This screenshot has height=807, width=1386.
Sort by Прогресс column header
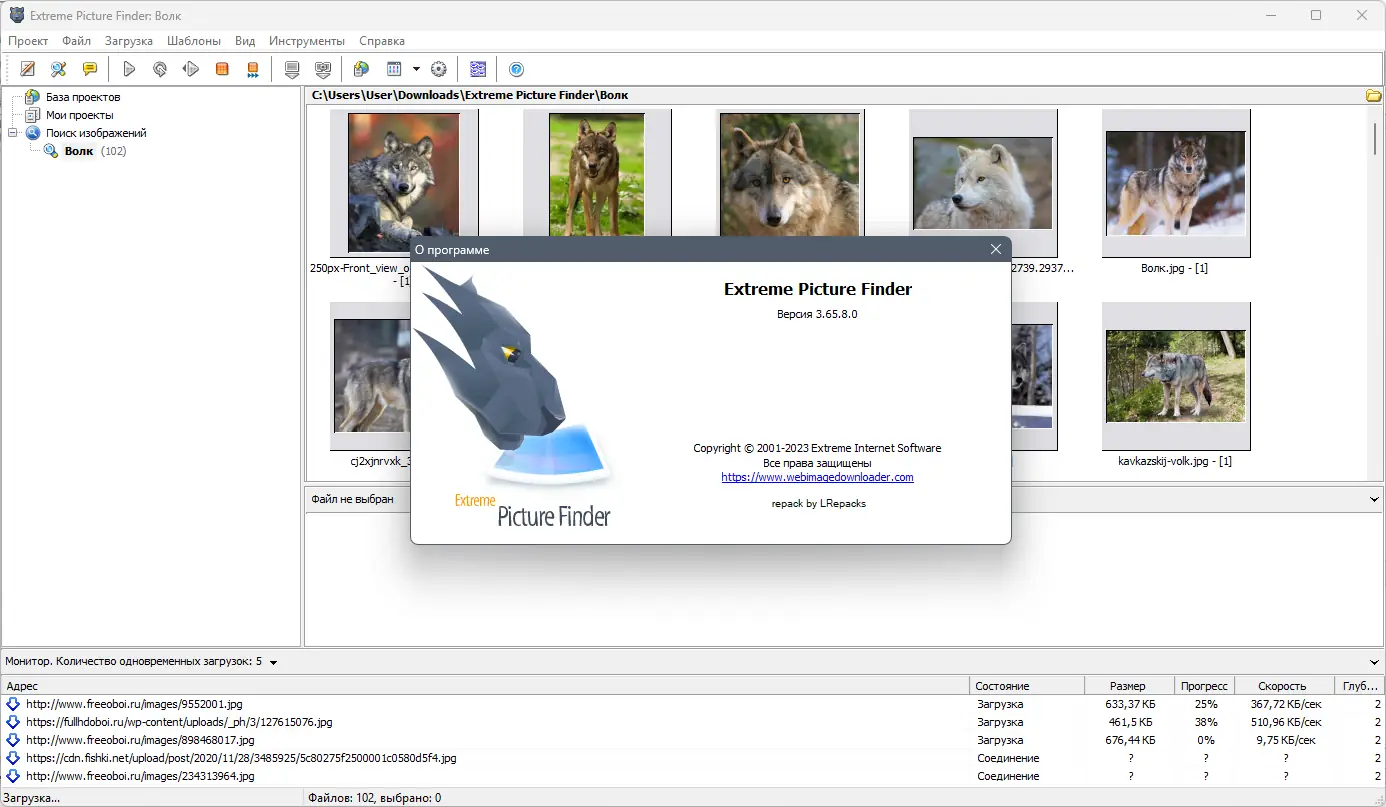(x=1204, y=686)
